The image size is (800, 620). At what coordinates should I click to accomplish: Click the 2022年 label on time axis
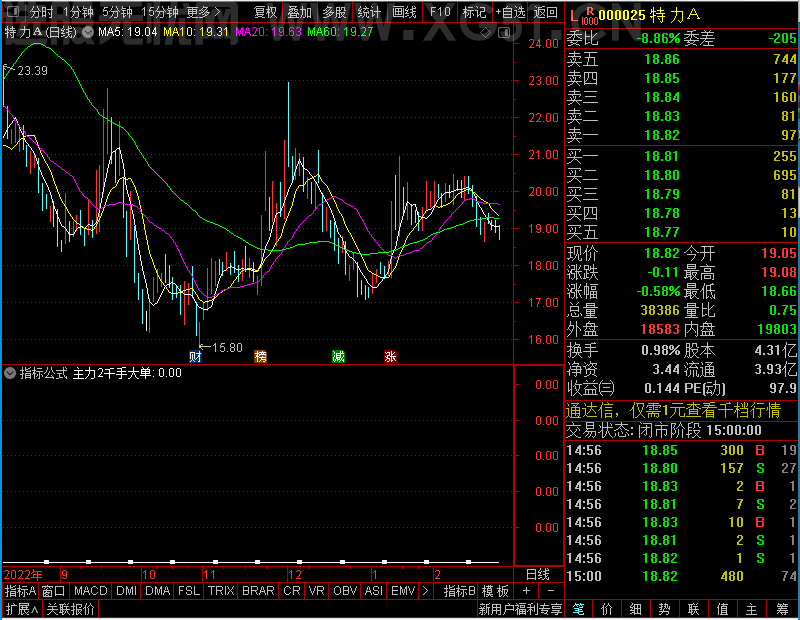(23, 575)
